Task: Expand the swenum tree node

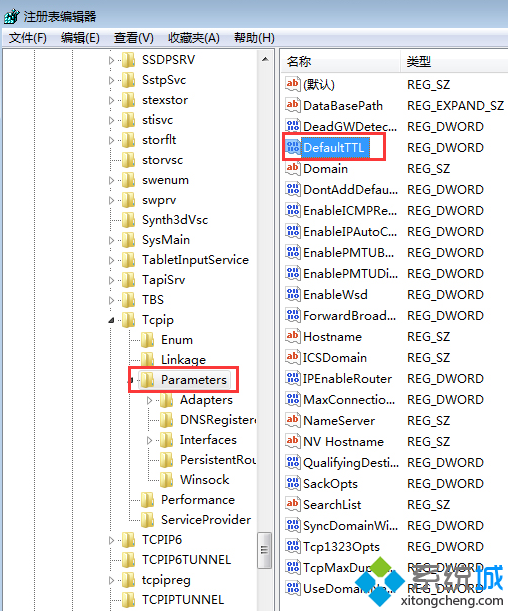Action: tap(111, 180)
